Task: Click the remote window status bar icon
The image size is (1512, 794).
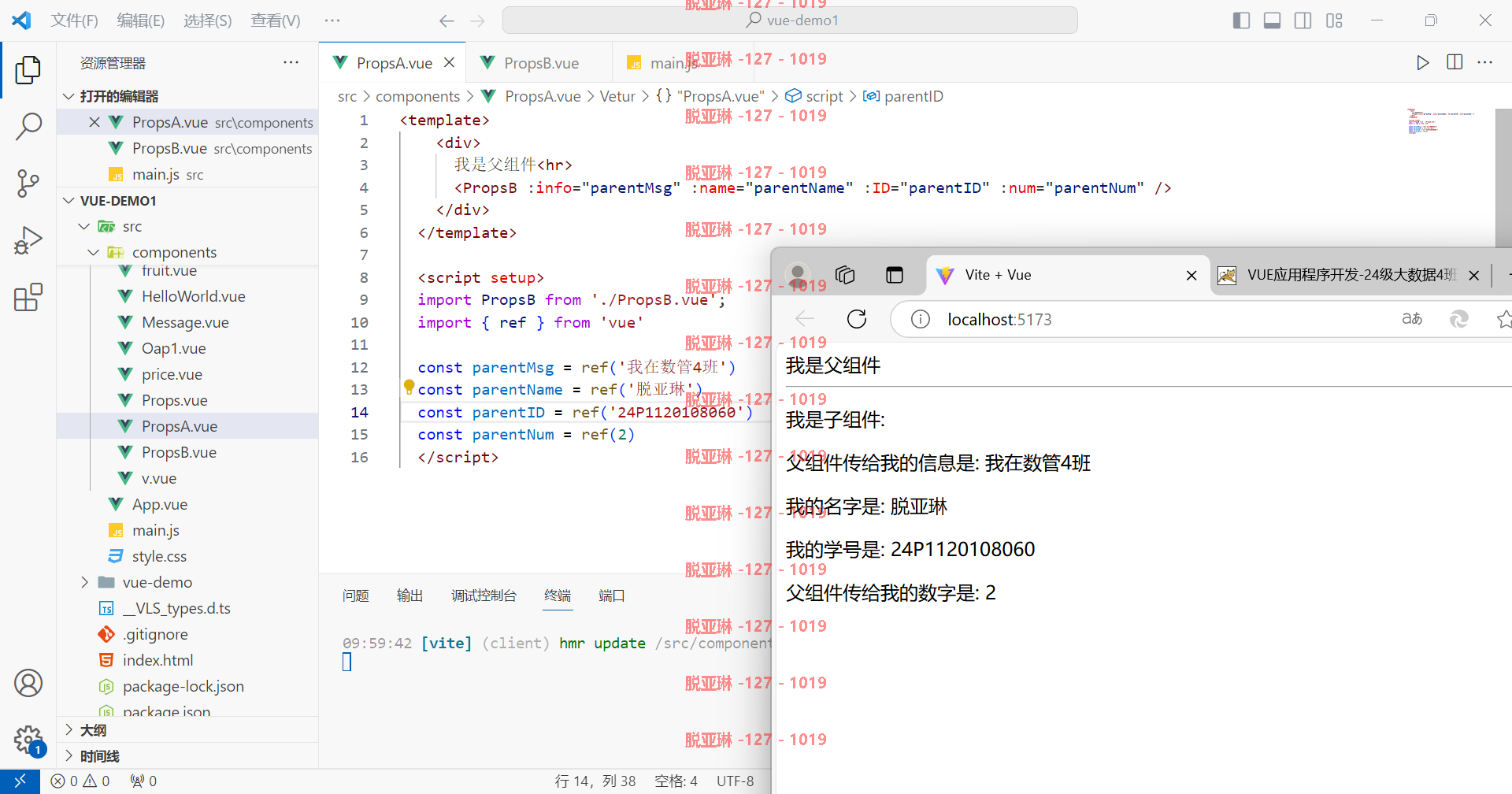Action: [x=20, y=781]
